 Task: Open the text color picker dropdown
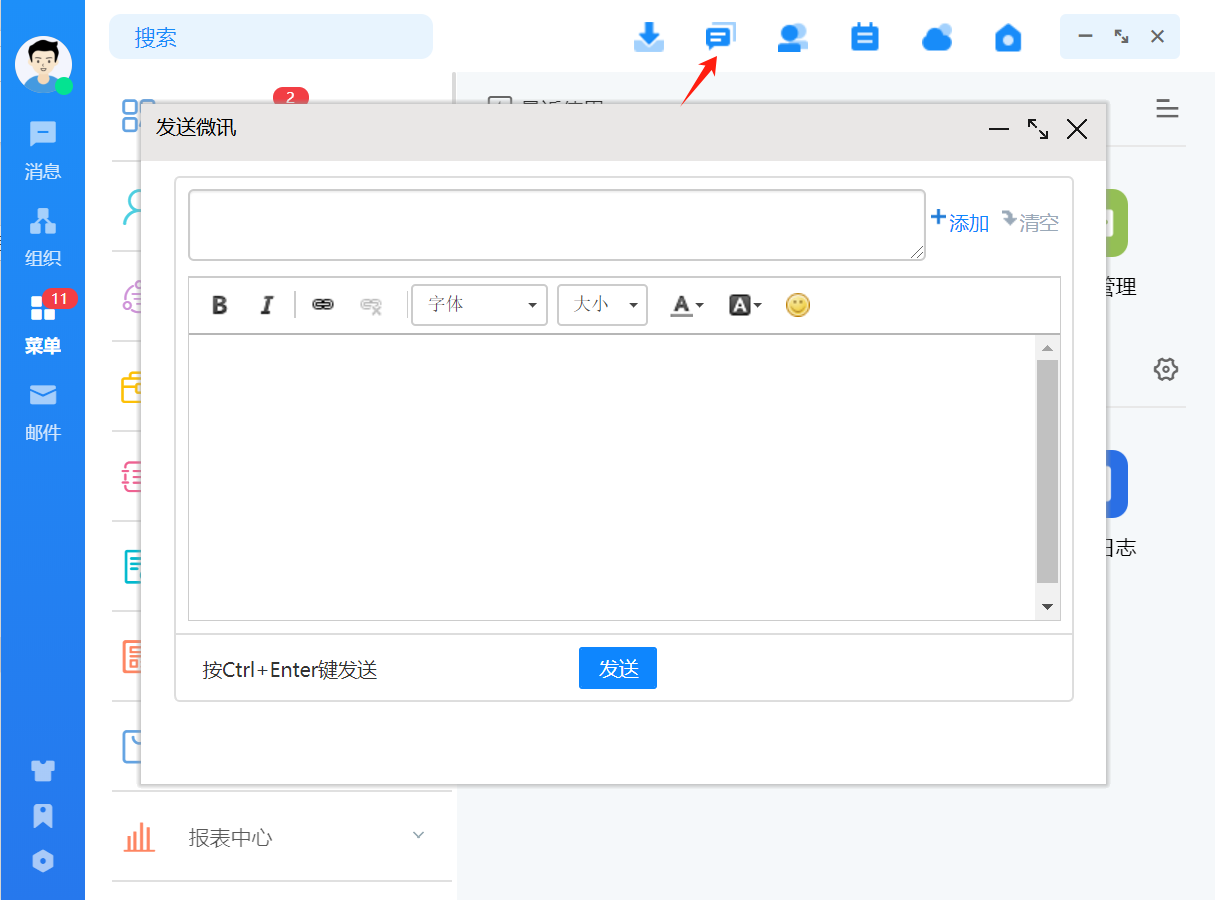(686, 305)
